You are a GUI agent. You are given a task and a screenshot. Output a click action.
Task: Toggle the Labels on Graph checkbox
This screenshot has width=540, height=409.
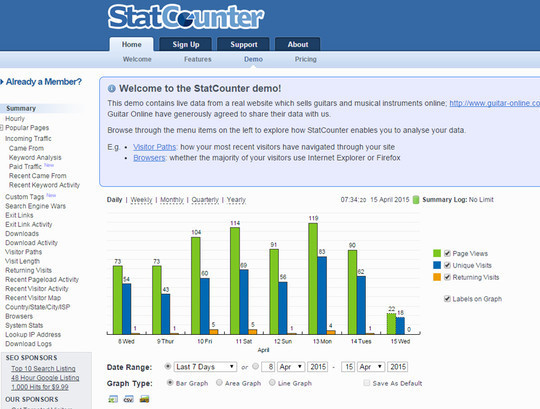click(447, 299)
